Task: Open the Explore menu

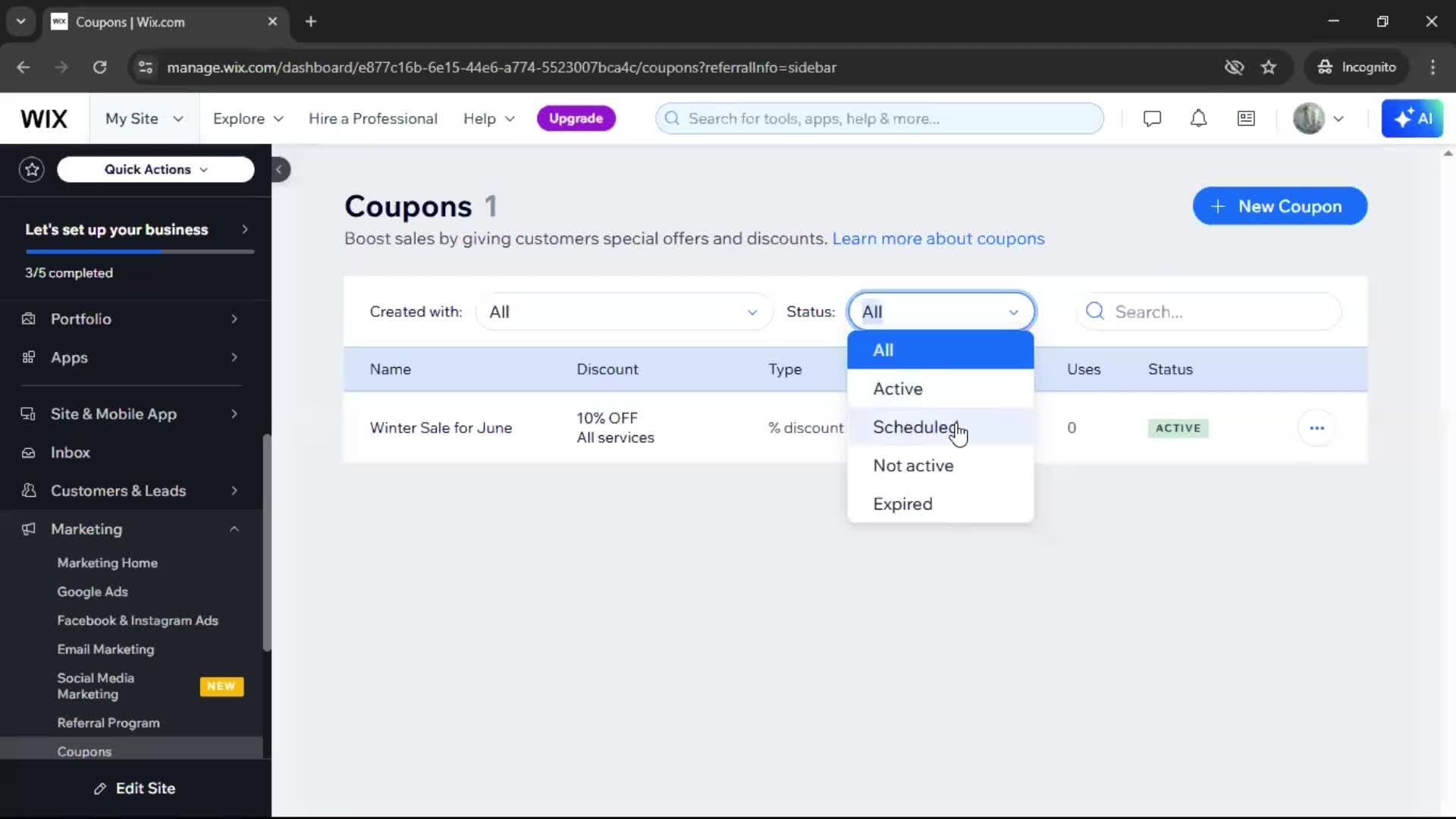Action: tap(248, 118)
